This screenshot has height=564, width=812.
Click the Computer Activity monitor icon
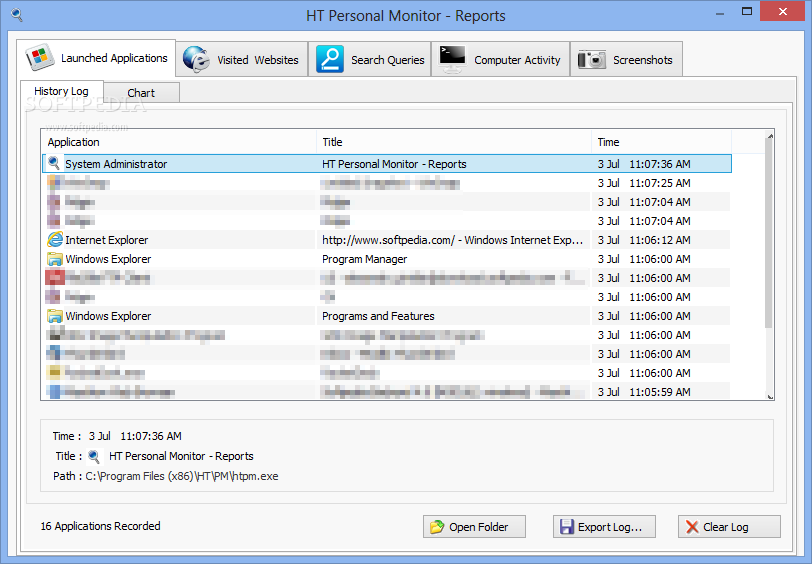(x=452, y=59)
